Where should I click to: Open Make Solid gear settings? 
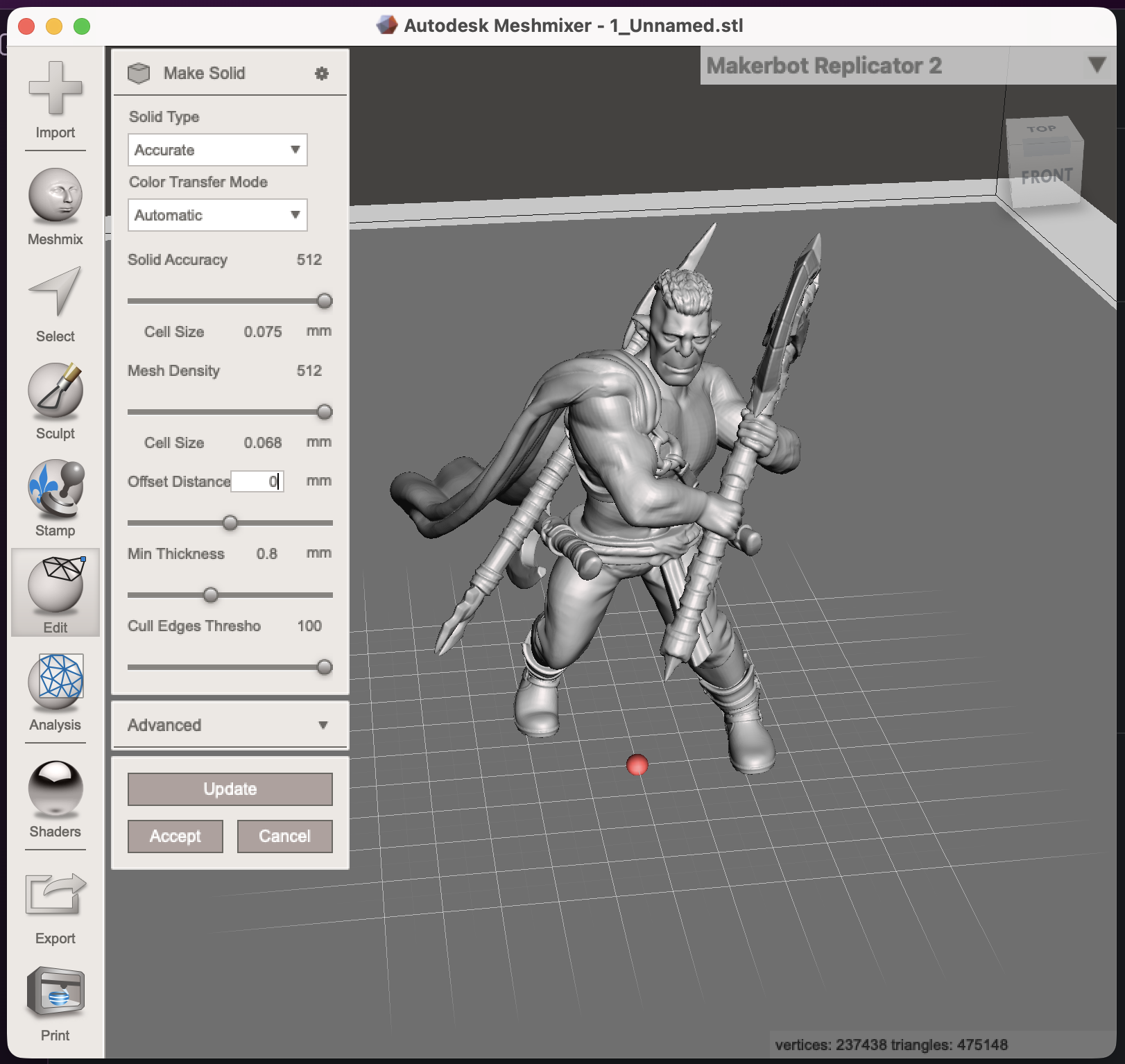coord(322,74)
